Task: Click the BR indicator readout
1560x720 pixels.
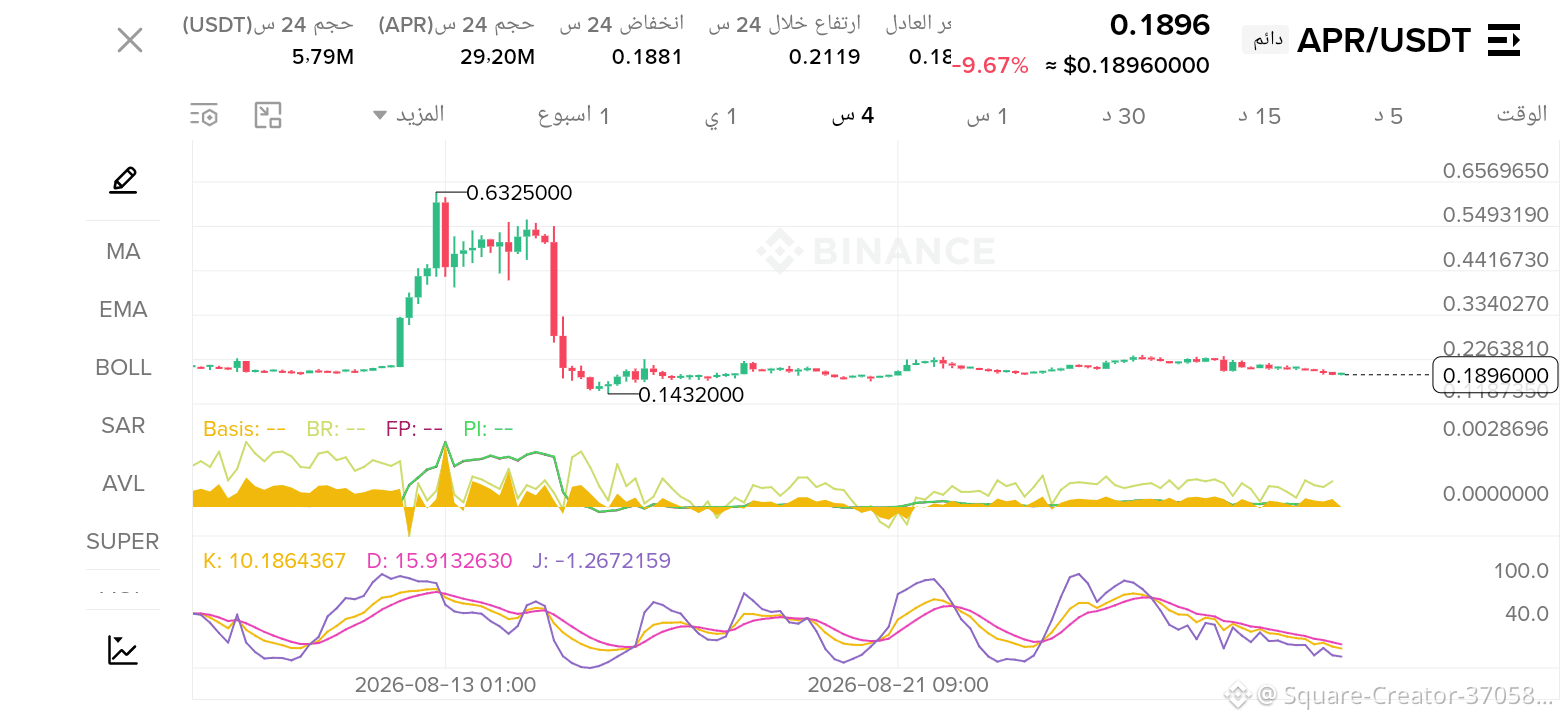Action: click(x=338, y=430)
